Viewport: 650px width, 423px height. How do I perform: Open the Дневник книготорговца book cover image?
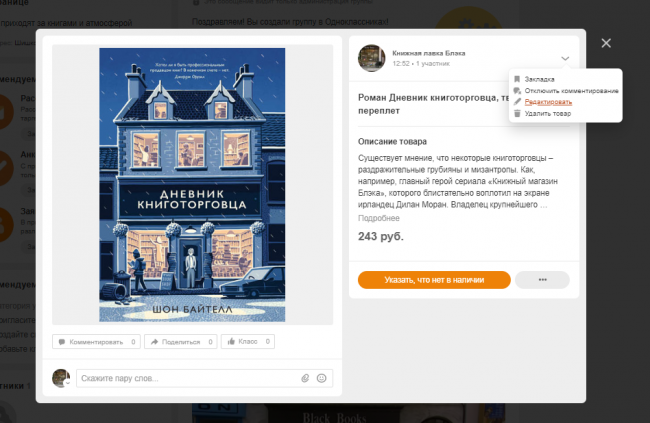(x=192, y=183)
